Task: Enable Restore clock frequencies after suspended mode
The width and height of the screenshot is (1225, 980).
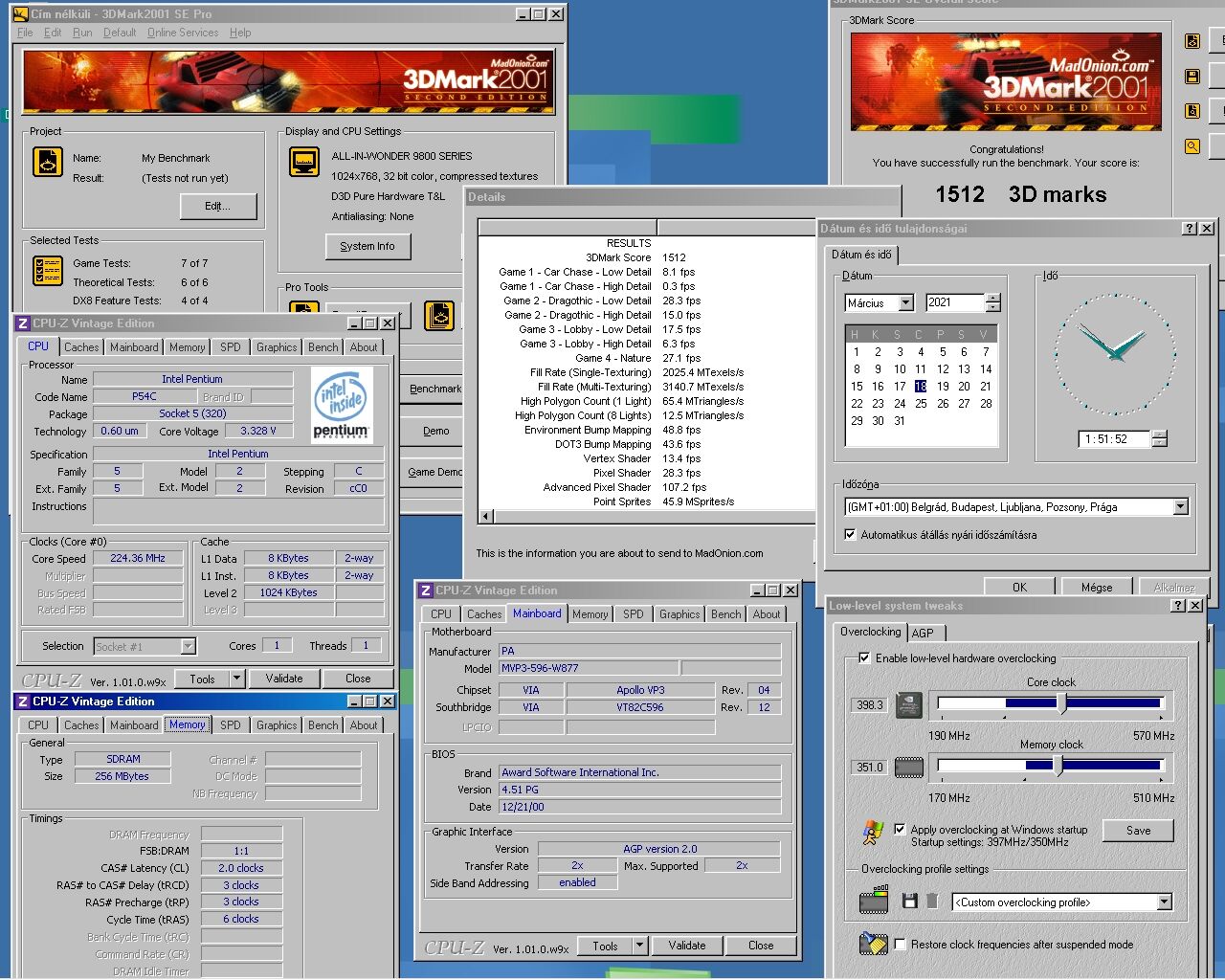Action: click(x=900, y=945)
